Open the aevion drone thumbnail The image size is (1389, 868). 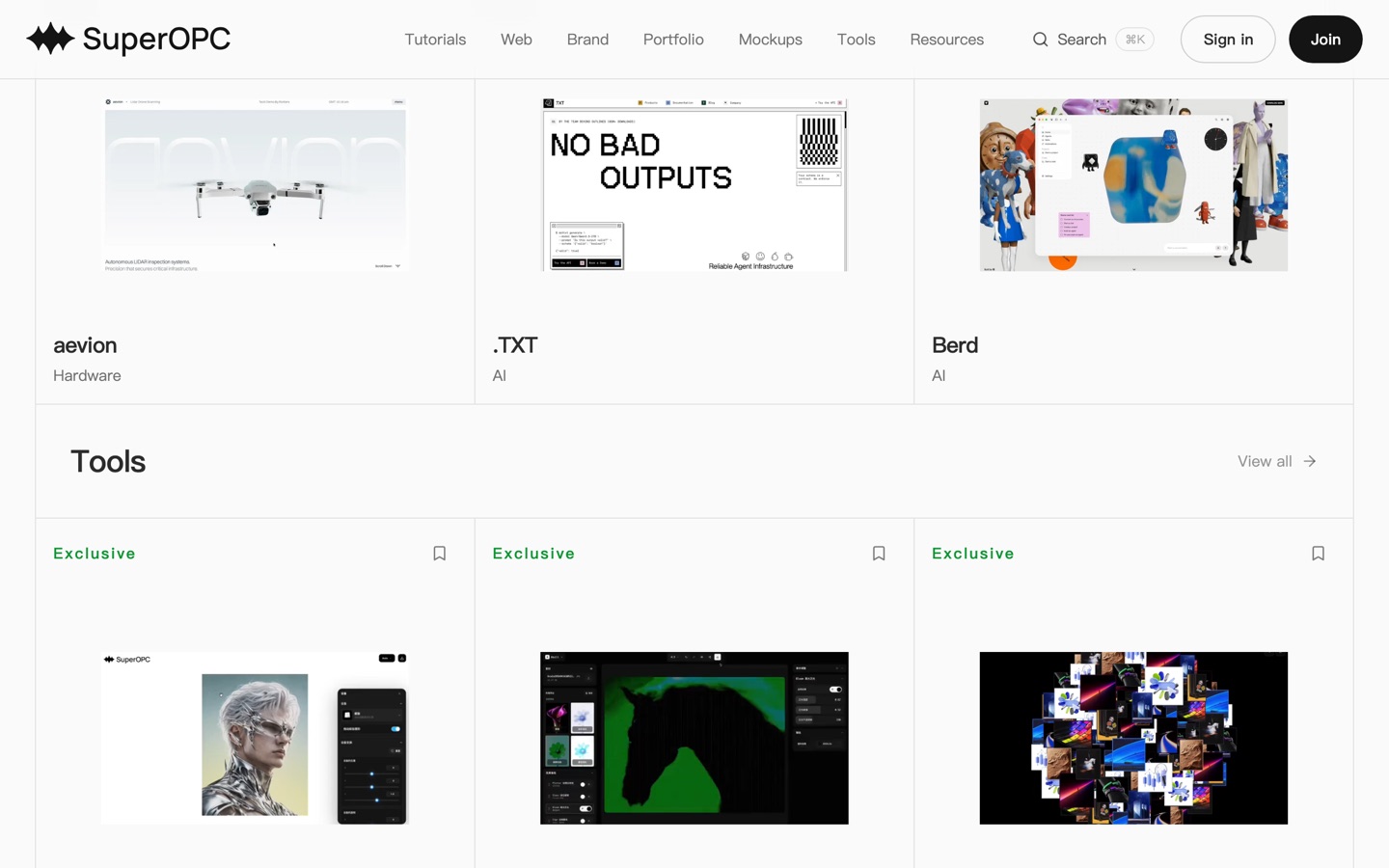(256, 184)
